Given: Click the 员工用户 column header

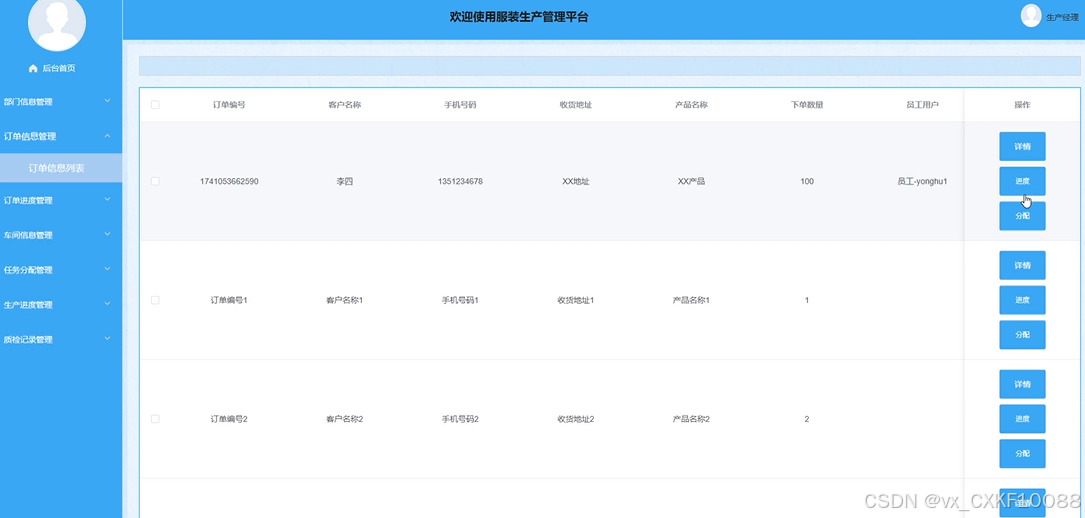Looking at the screenshot, I should coord(922,105).
